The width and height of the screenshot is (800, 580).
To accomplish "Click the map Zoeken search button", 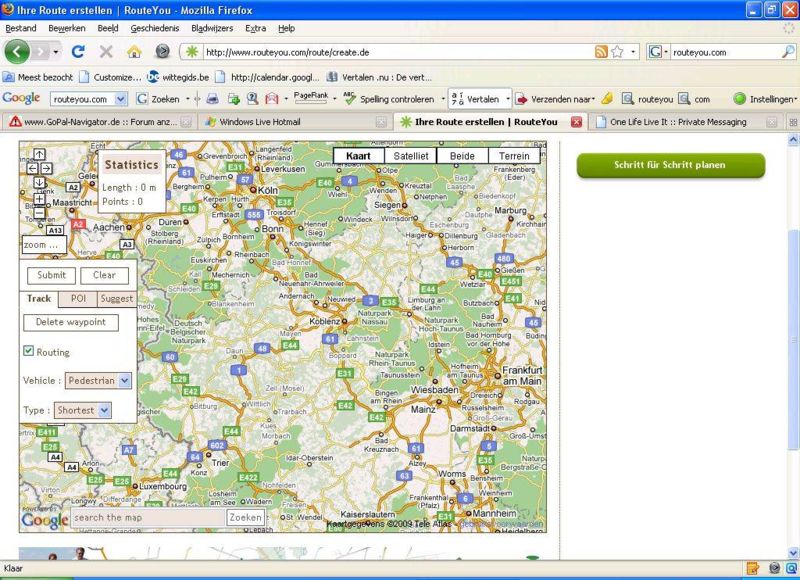I will click(x=245, y=517).
